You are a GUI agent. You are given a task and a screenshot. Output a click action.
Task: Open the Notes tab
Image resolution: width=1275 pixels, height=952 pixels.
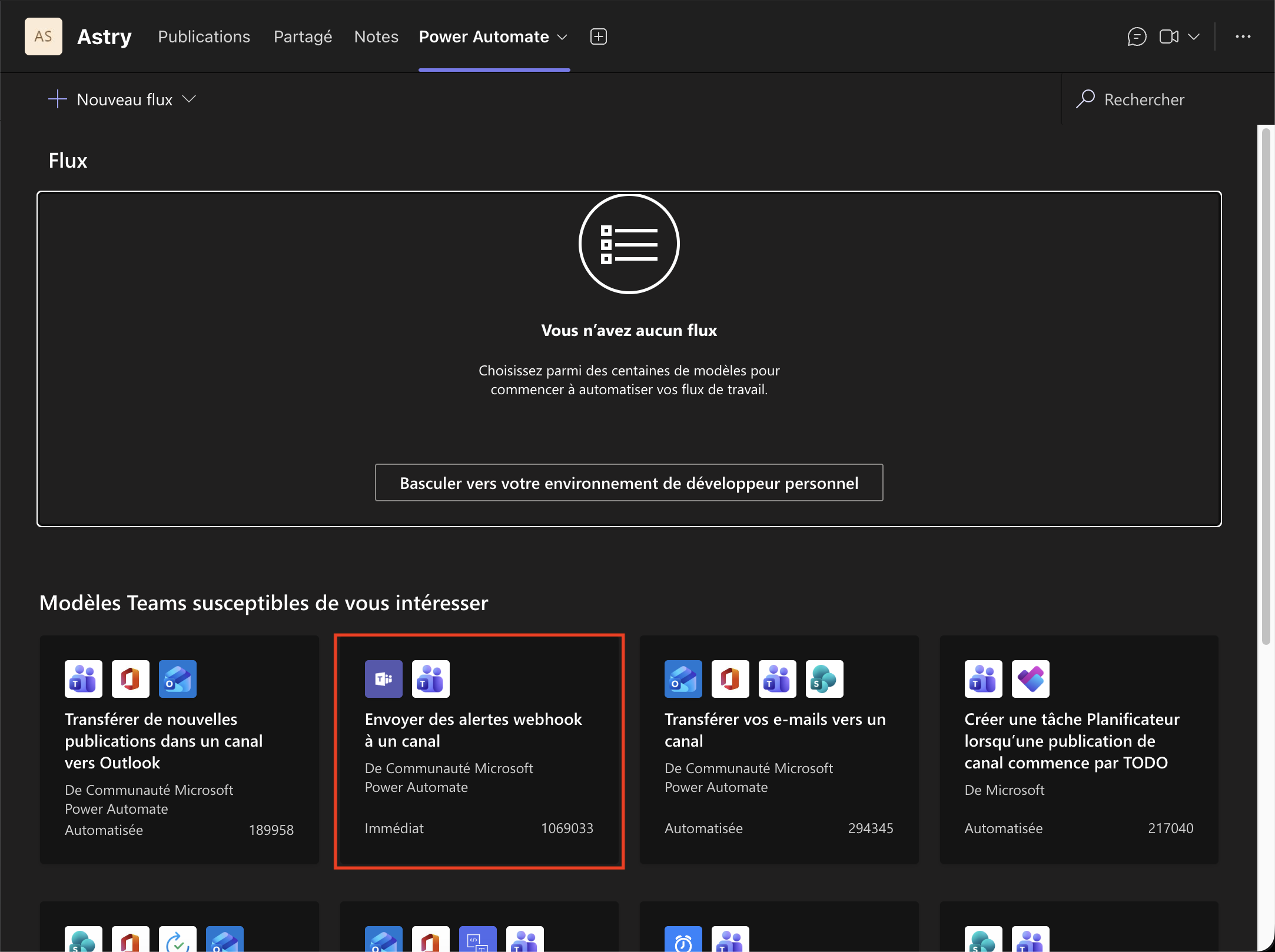(376, 36)
